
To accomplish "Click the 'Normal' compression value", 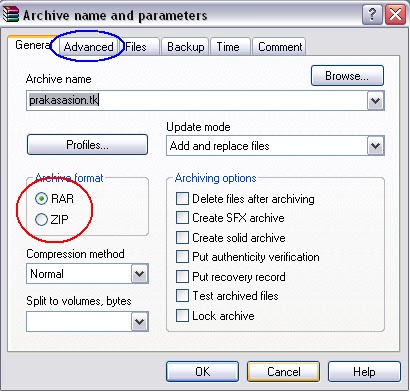I will click(47, 274).
